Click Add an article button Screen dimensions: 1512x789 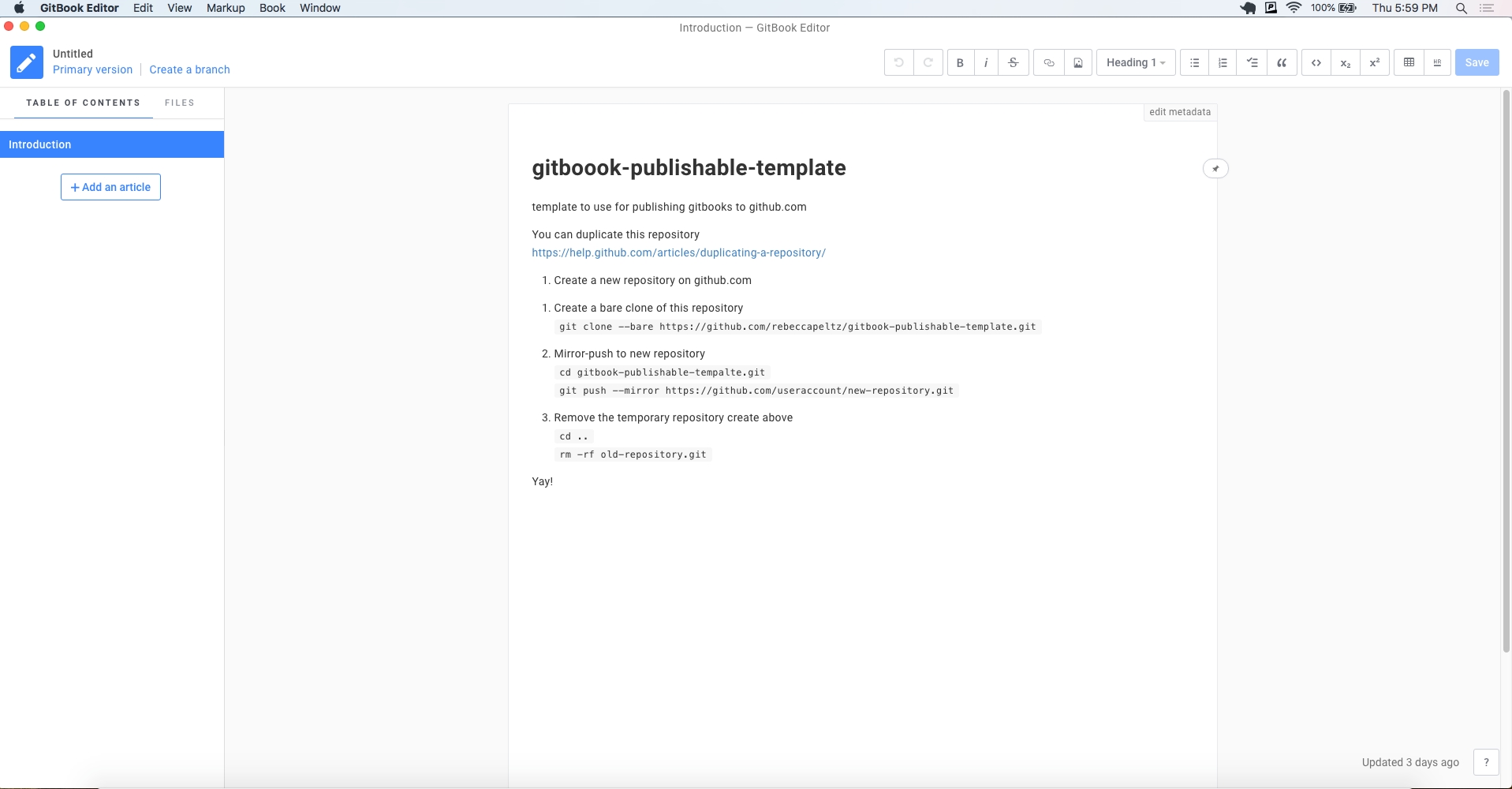click(x=110, y=187)
